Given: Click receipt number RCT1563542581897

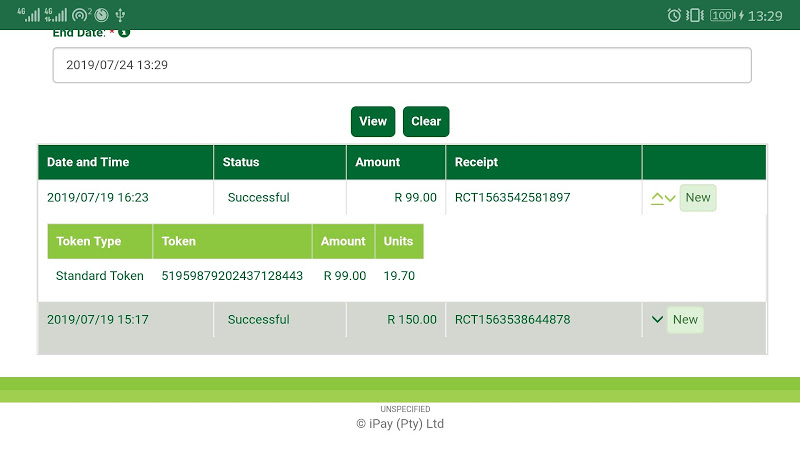Looking at the screenshot, I should tap(512, 198).
